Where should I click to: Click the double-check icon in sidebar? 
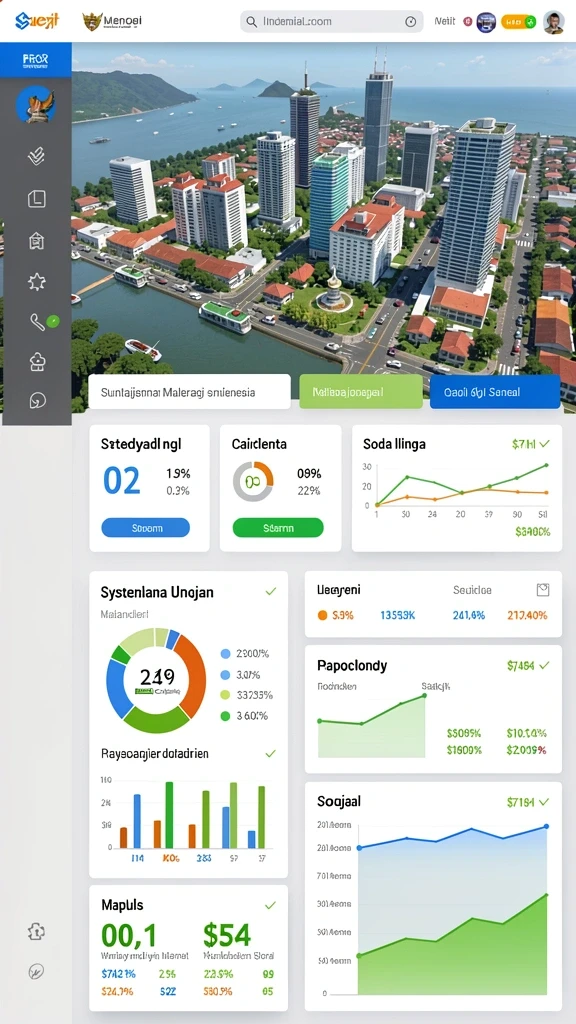coord(37,155)
